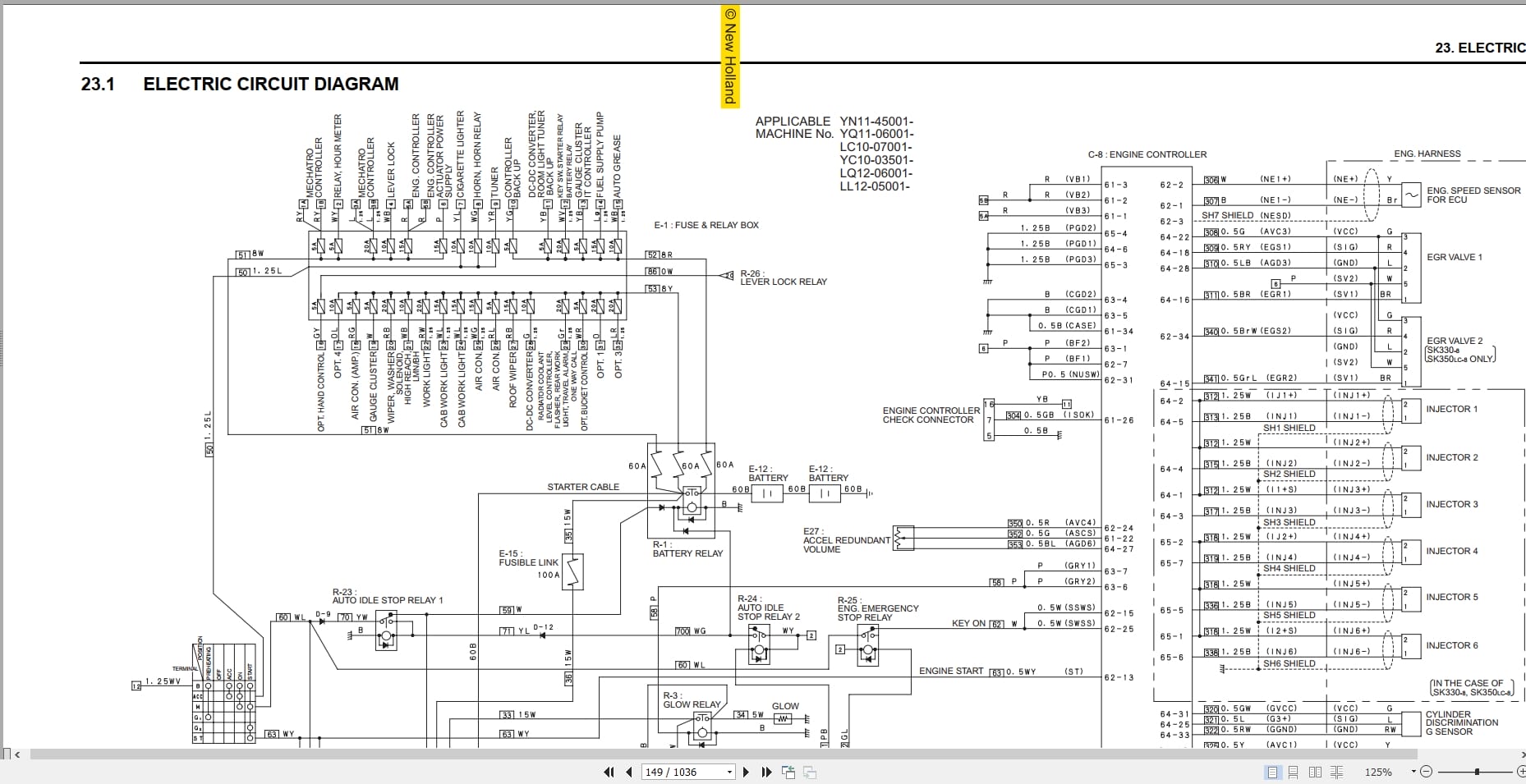Jump to the last page
The width and height of the screenshot is (1526, 784).
[766, 772]
